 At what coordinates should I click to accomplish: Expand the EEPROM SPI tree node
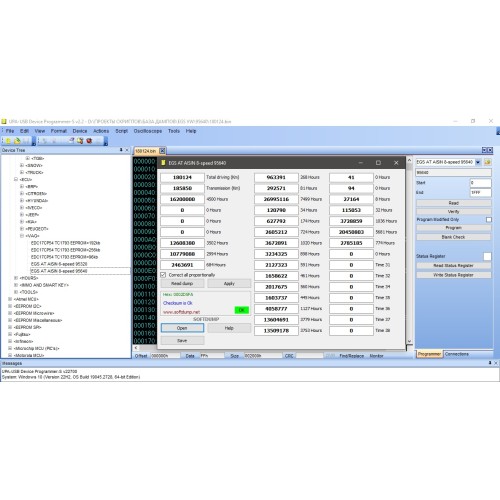pos(10,327)
